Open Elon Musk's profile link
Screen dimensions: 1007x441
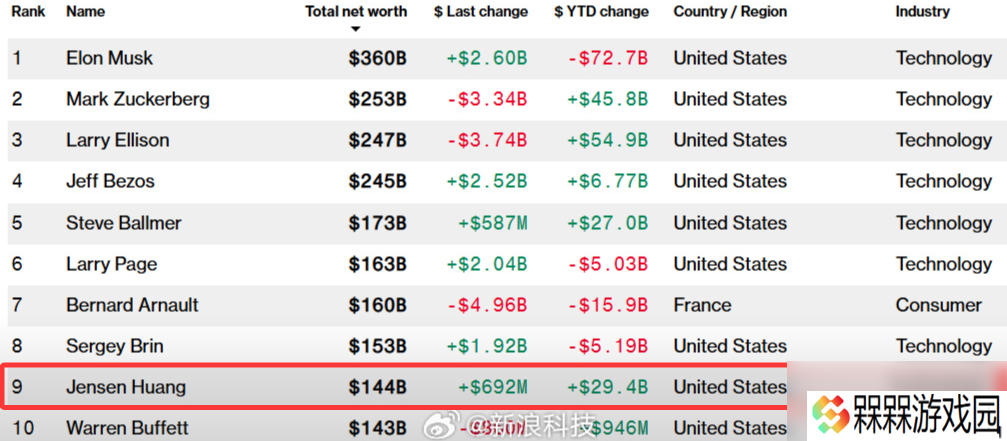click(x=110, y=58)
